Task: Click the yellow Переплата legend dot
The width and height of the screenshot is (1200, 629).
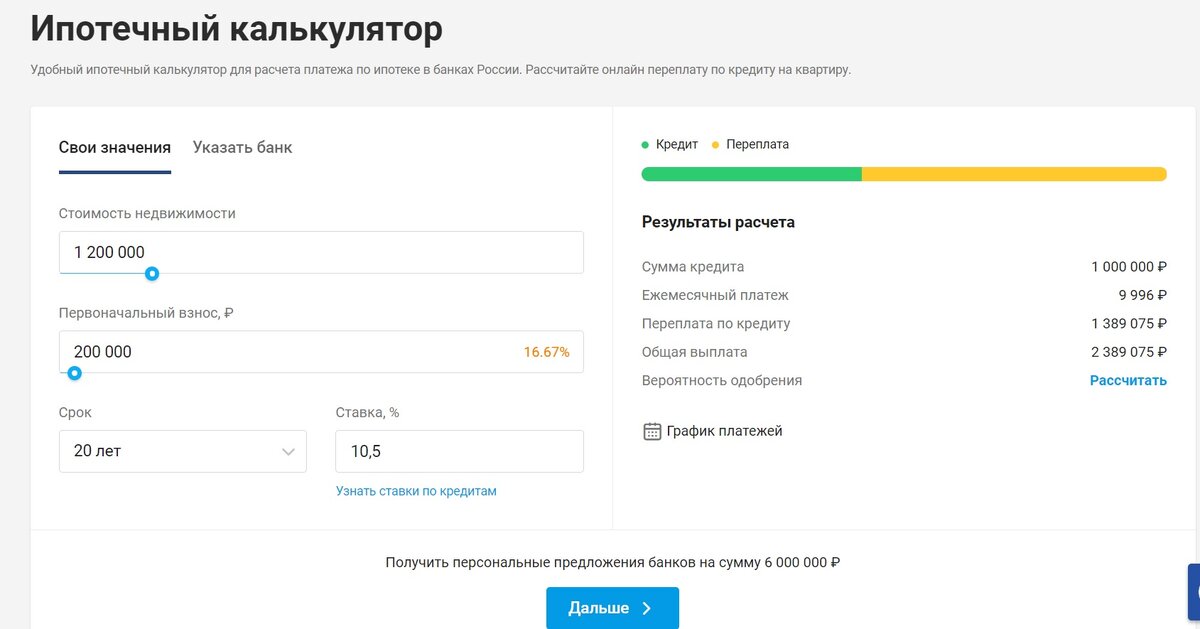Action: 714,144
